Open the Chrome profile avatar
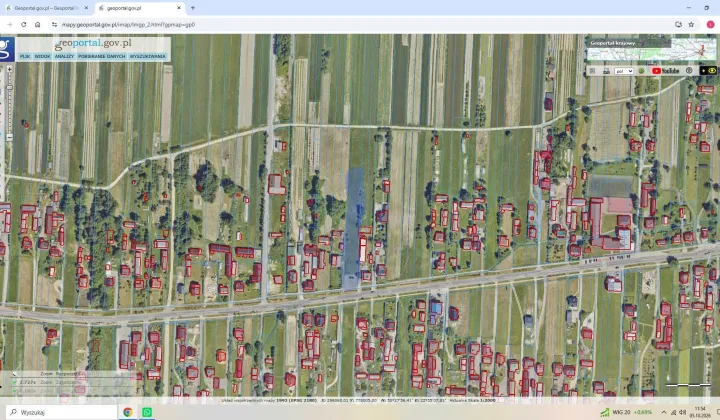Screen dimensions: 720x420 point(710,25)
